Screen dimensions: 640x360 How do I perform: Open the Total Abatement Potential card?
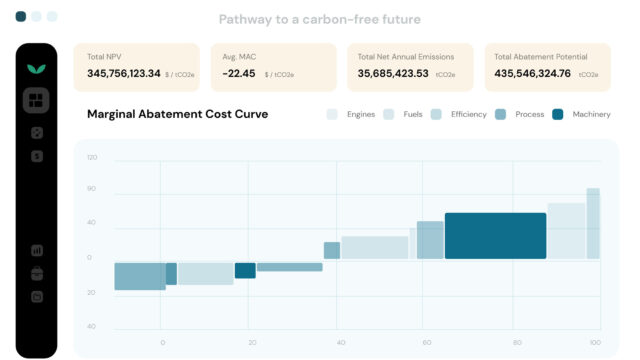[x=548, y=67]
